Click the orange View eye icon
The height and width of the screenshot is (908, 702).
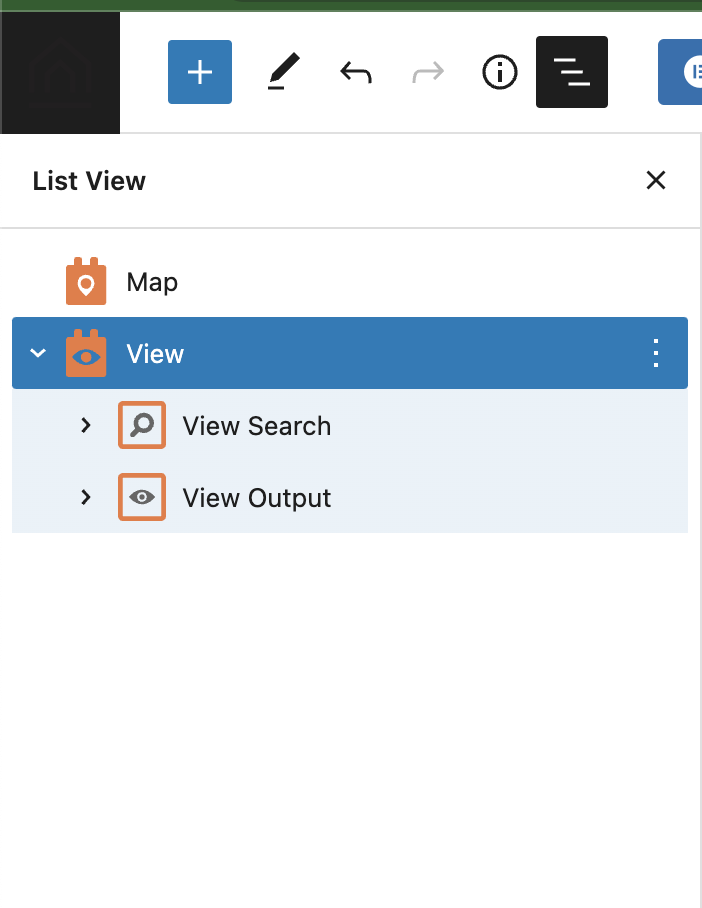click(x=86, y=353)
